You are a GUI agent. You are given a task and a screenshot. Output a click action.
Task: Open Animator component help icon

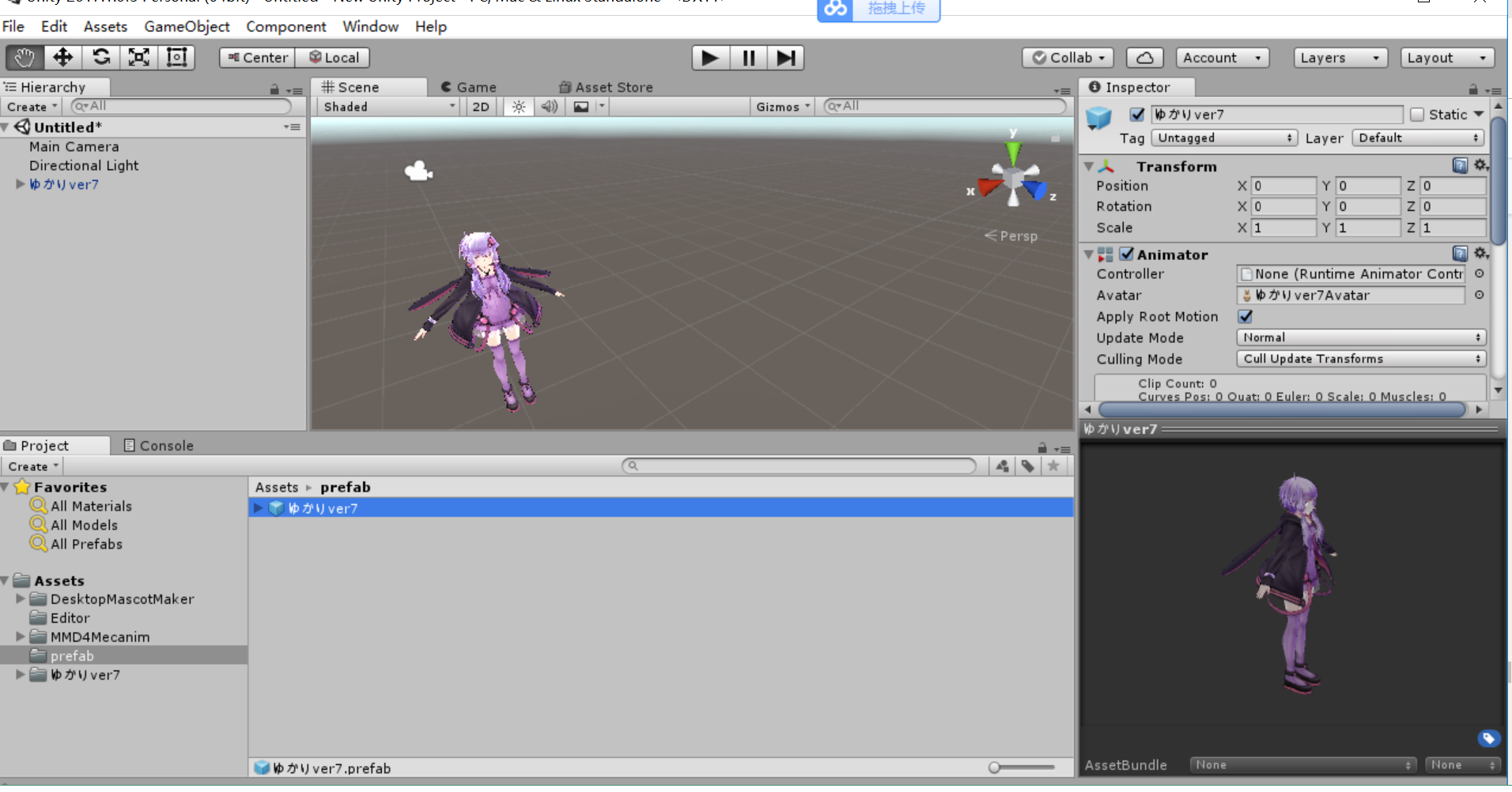click(x=1460, y=254)
